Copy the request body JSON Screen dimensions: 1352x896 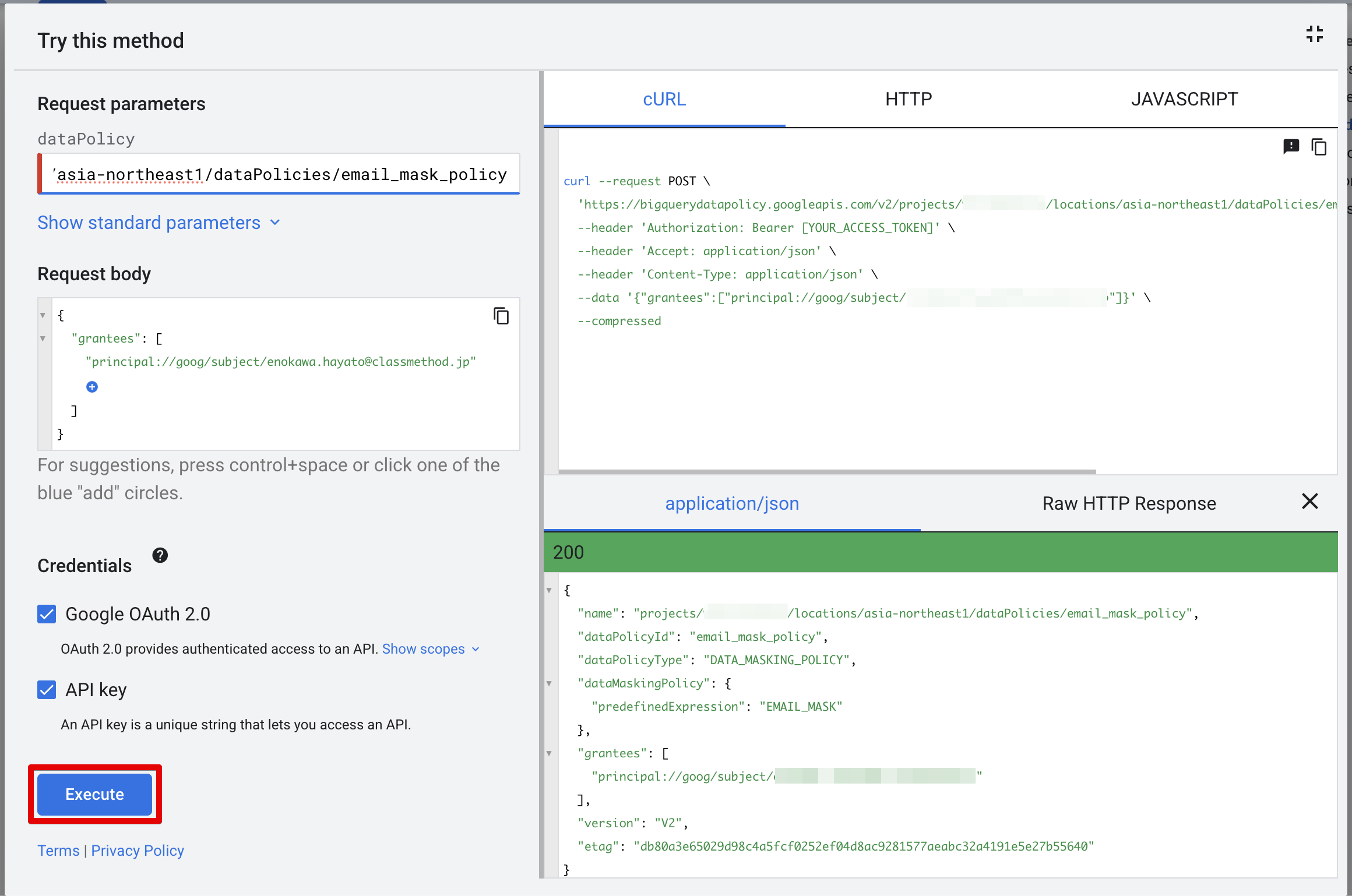tap(501, 316)
